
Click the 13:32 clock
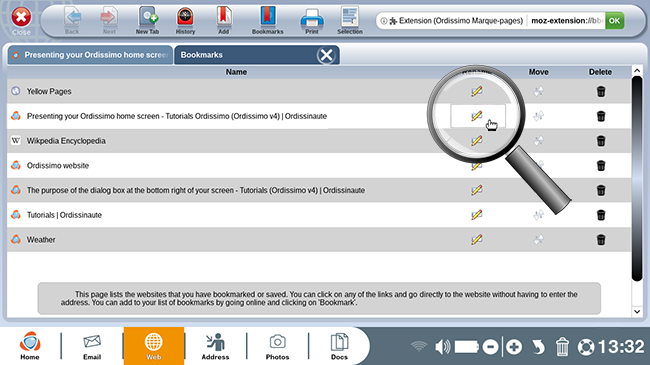pyautogui.click(x=621, y=347)
